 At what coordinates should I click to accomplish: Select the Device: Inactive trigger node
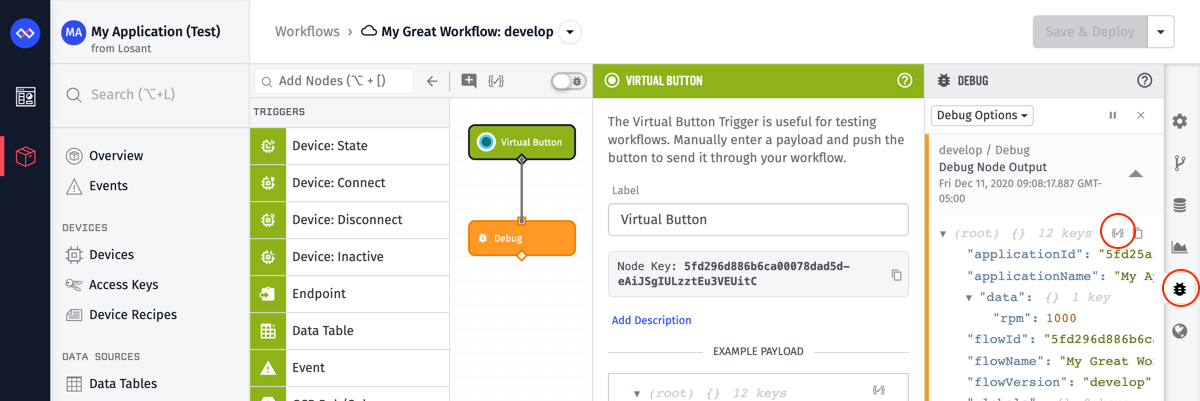[x=350, y=257]
